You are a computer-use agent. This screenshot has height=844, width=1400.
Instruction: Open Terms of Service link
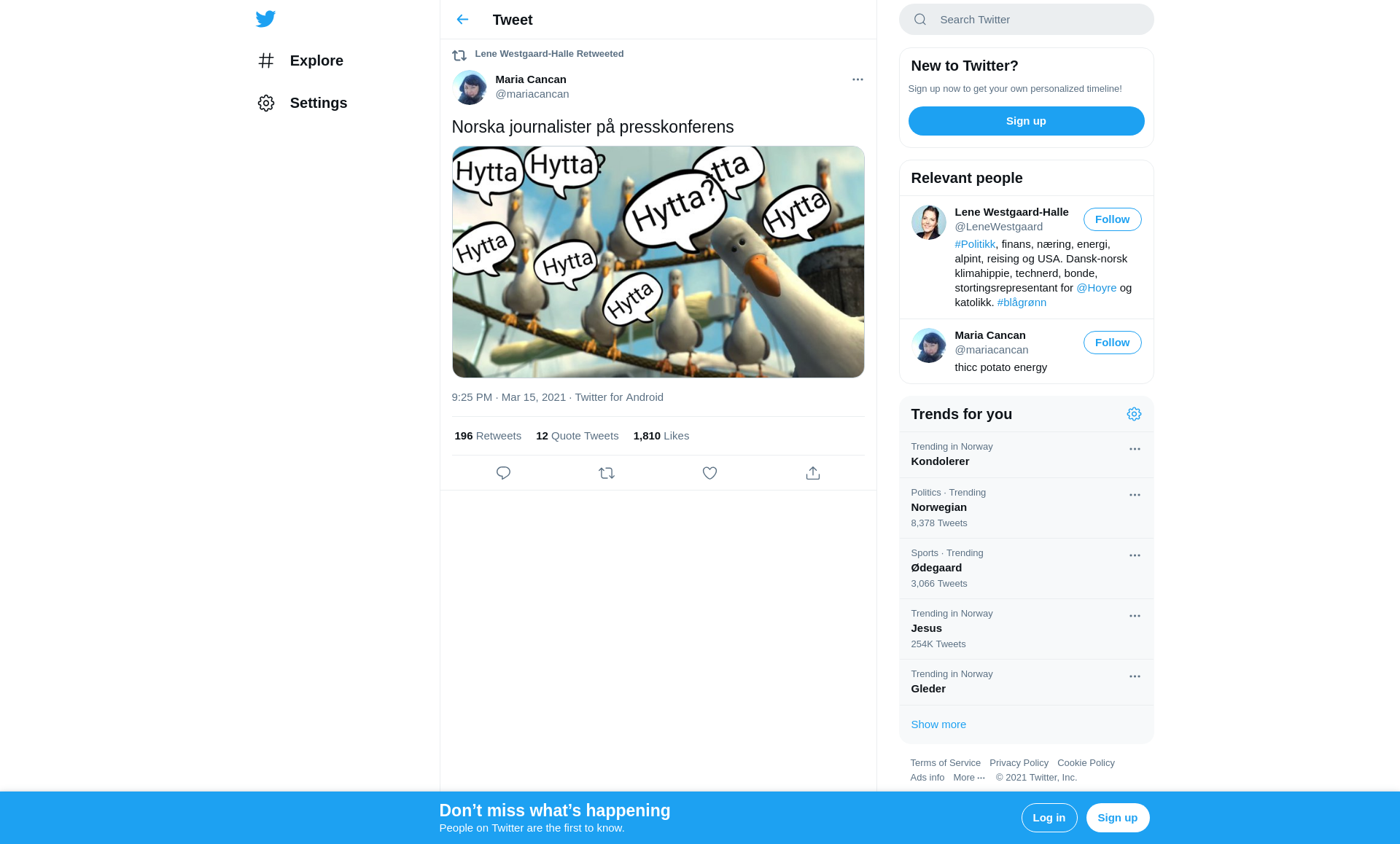pyautogui.click(x=945, y=763)
